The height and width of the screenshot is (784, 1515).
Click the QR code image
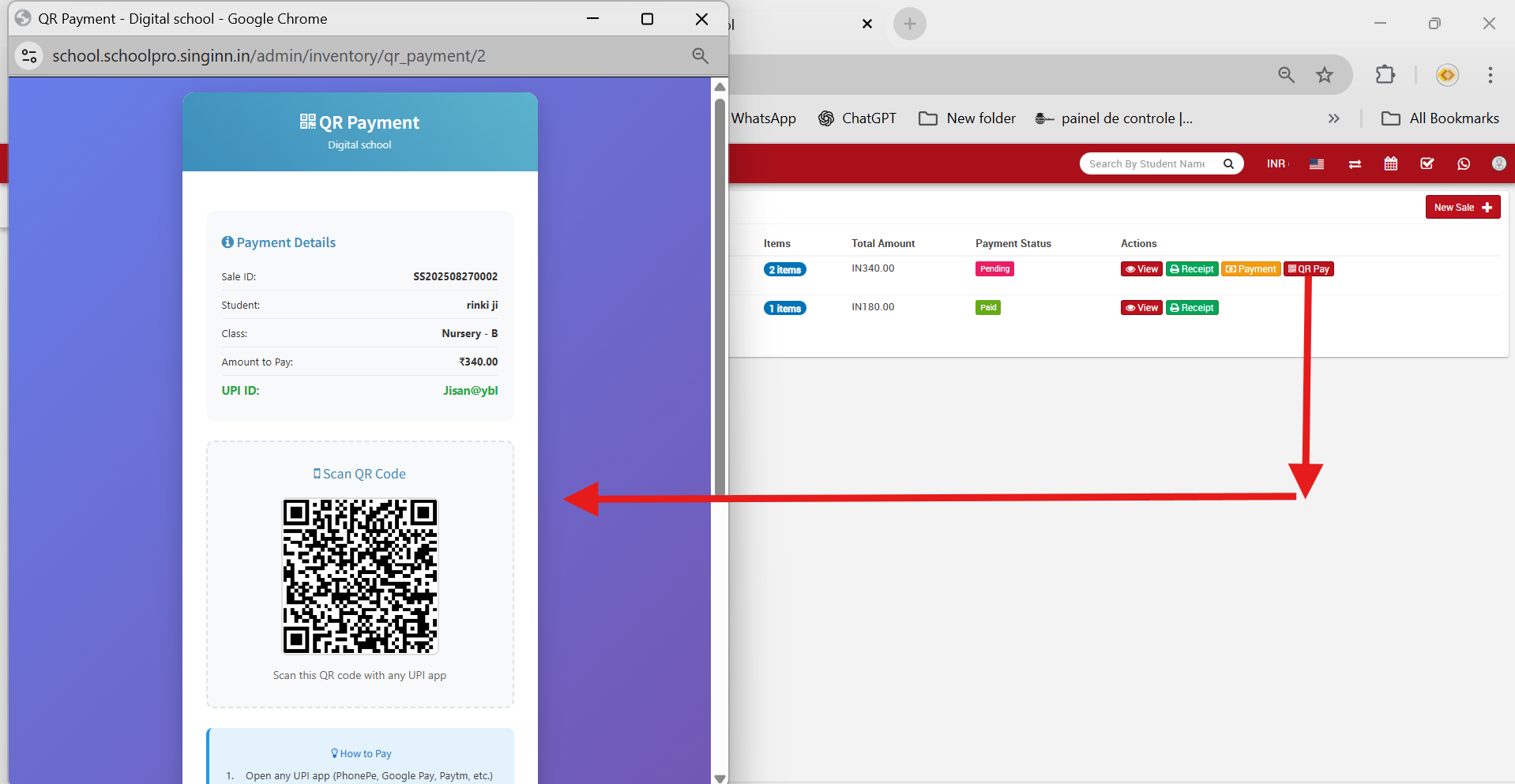pyautogui.click(x=360, y=576)
